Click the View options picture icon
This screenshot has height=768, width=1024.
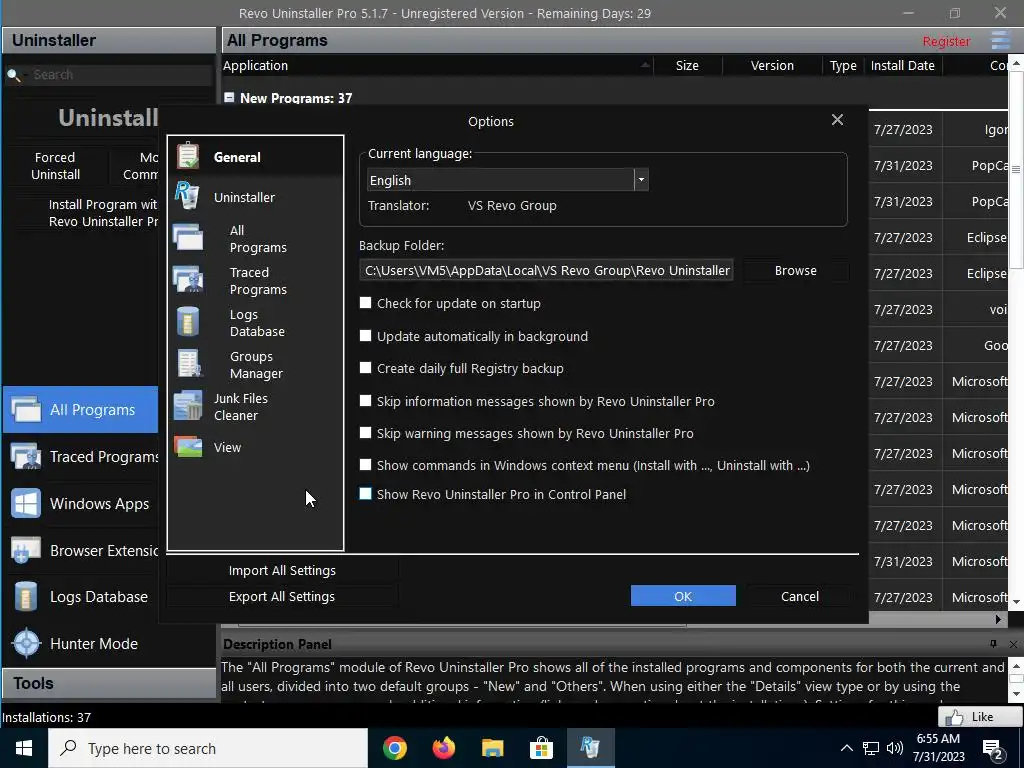coord(188,447)
